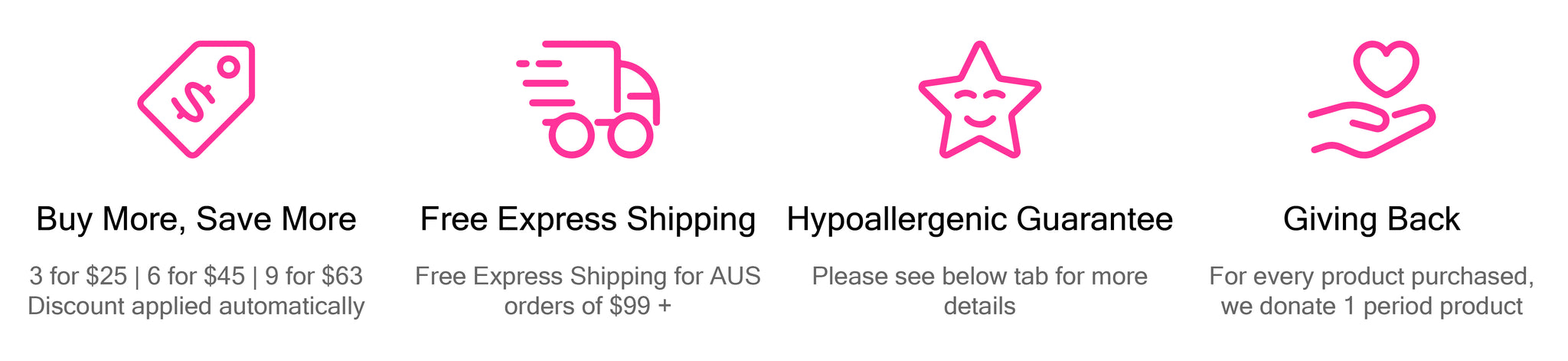Click the smiling star icon
This screenshot has width=1568, height=361.
click(980, 100)
